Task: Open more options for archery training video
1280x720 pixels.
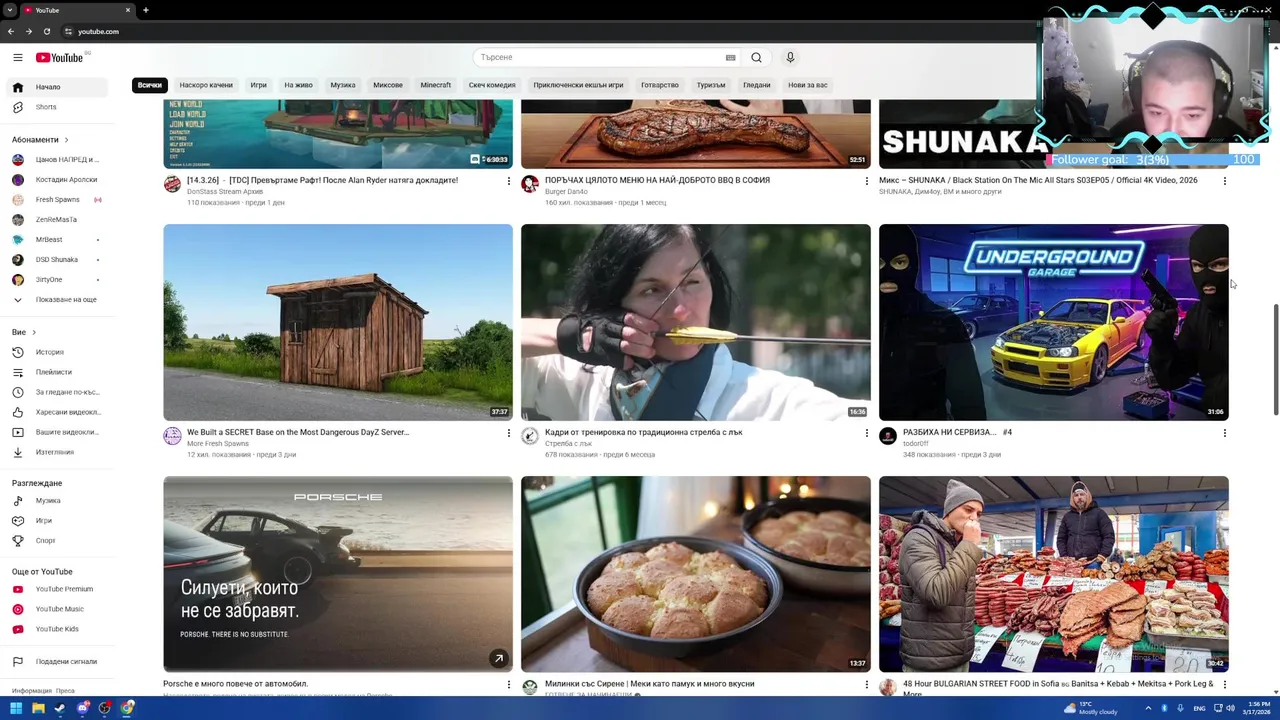Action: [x=866, y=433]
